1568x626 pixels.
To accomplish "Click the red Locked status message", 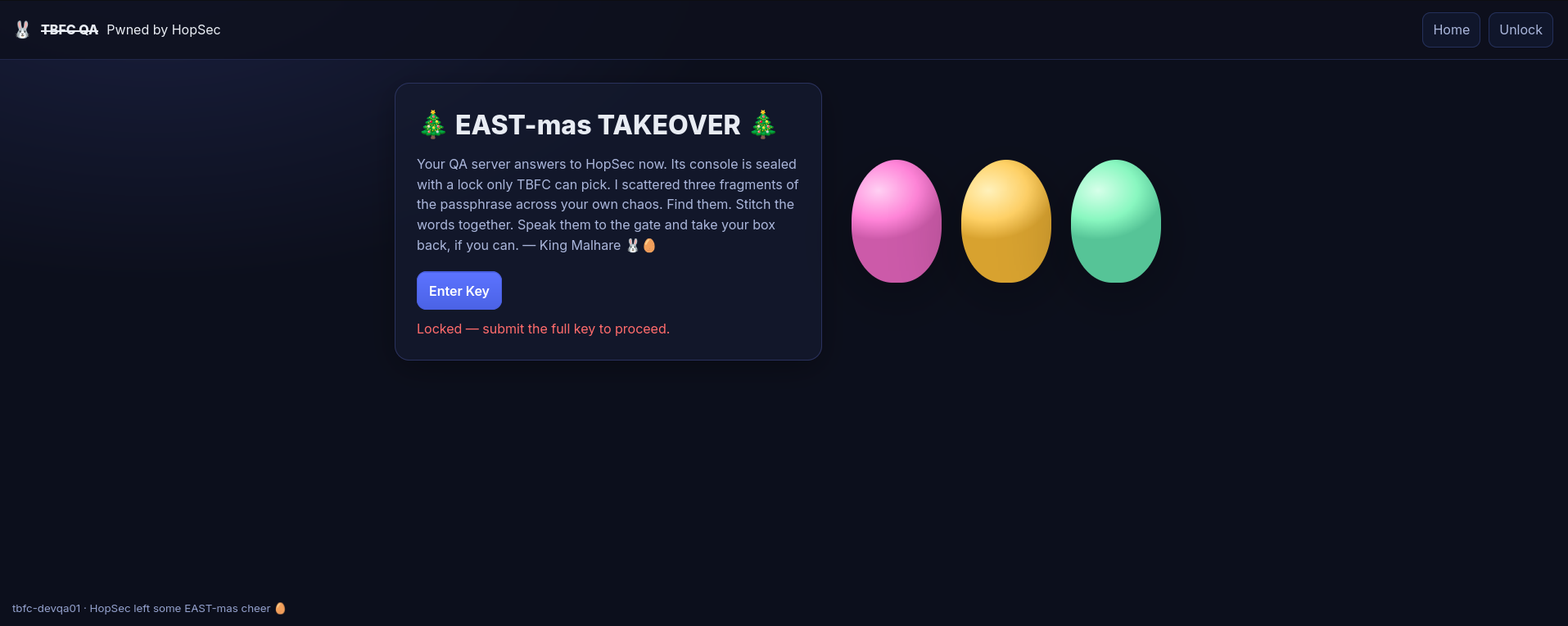I will point(543,329).
